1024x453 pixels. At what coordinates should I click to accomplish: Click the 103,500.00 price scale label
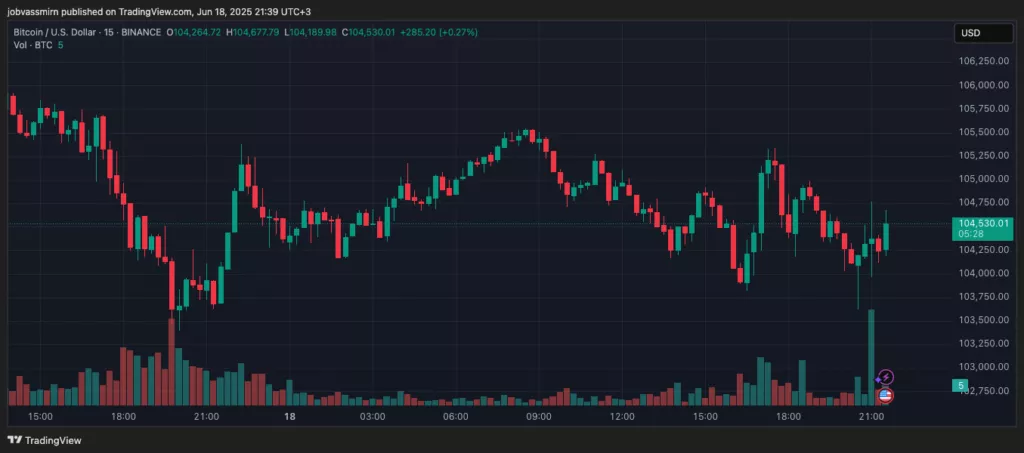pos(985,320)
